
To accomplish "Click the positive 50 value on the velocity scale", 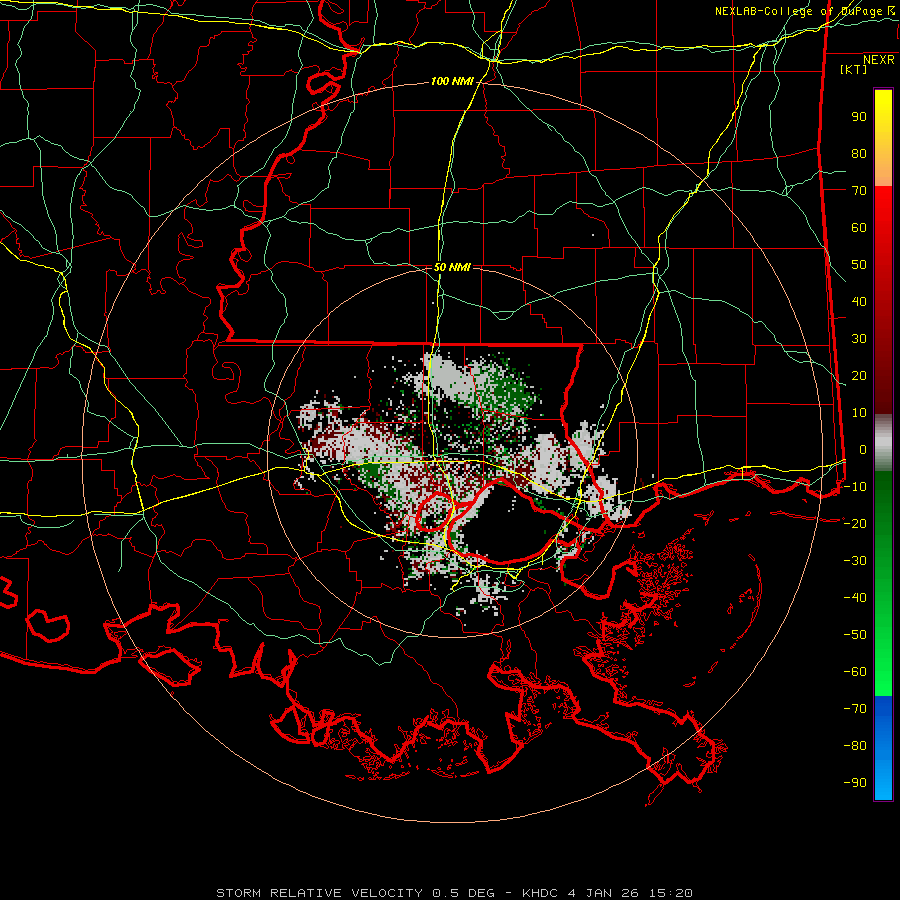I will click(x=859, y=265).
